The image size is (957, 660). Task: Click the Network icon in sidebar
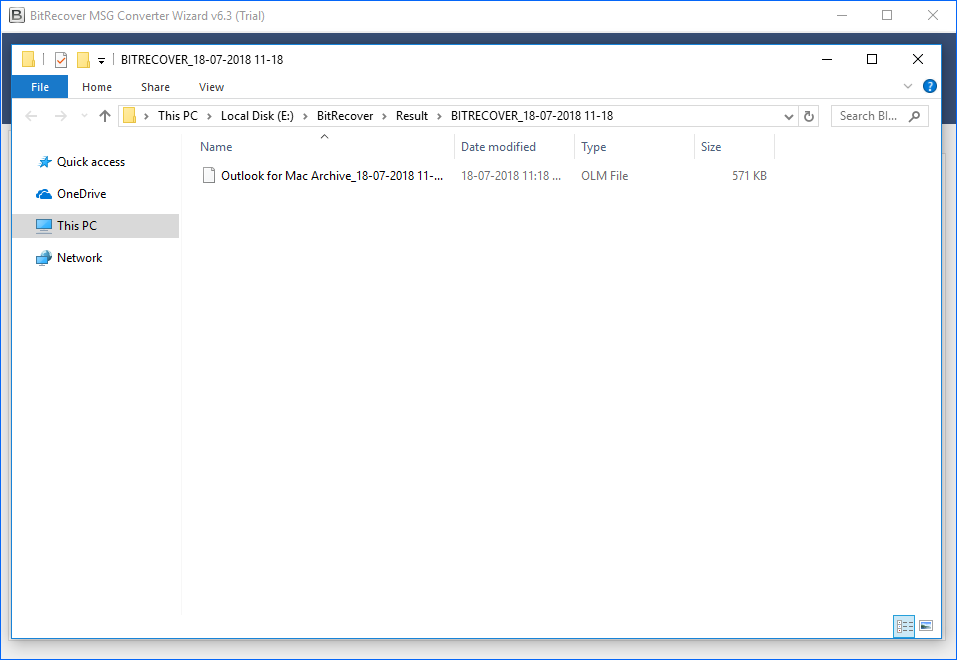tap(44, 258)
